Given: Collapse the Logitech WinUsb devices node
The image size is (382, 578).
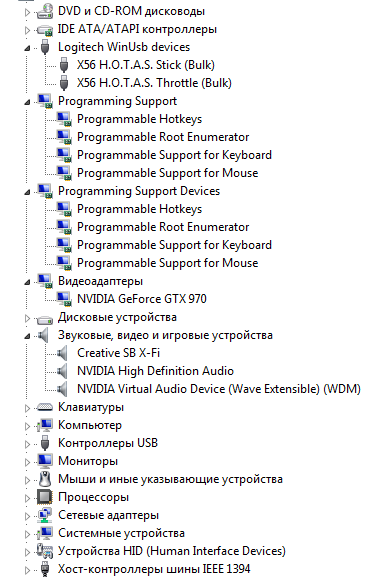Looking at the screenshot, I should click(x=27, y=48).
